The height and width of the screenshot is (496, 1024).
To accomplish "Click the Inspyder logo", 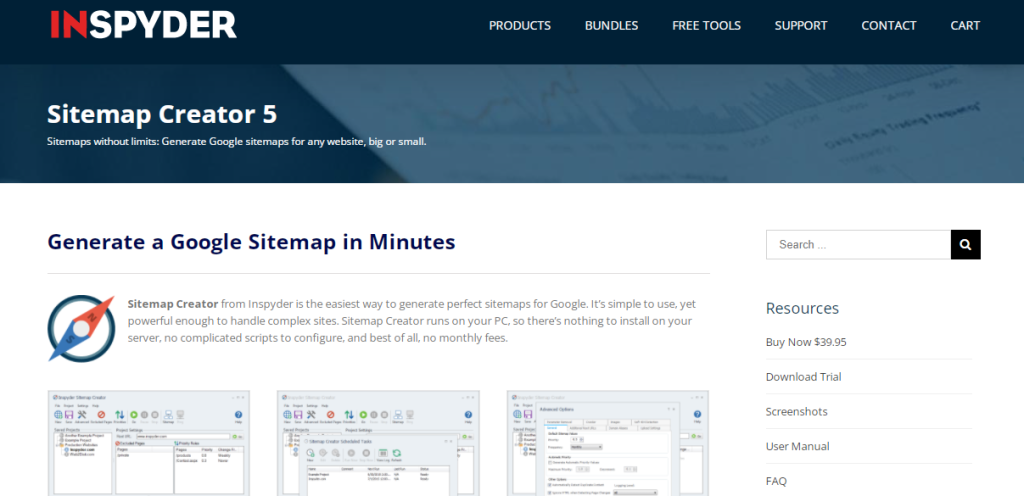I will coord(144,24).
